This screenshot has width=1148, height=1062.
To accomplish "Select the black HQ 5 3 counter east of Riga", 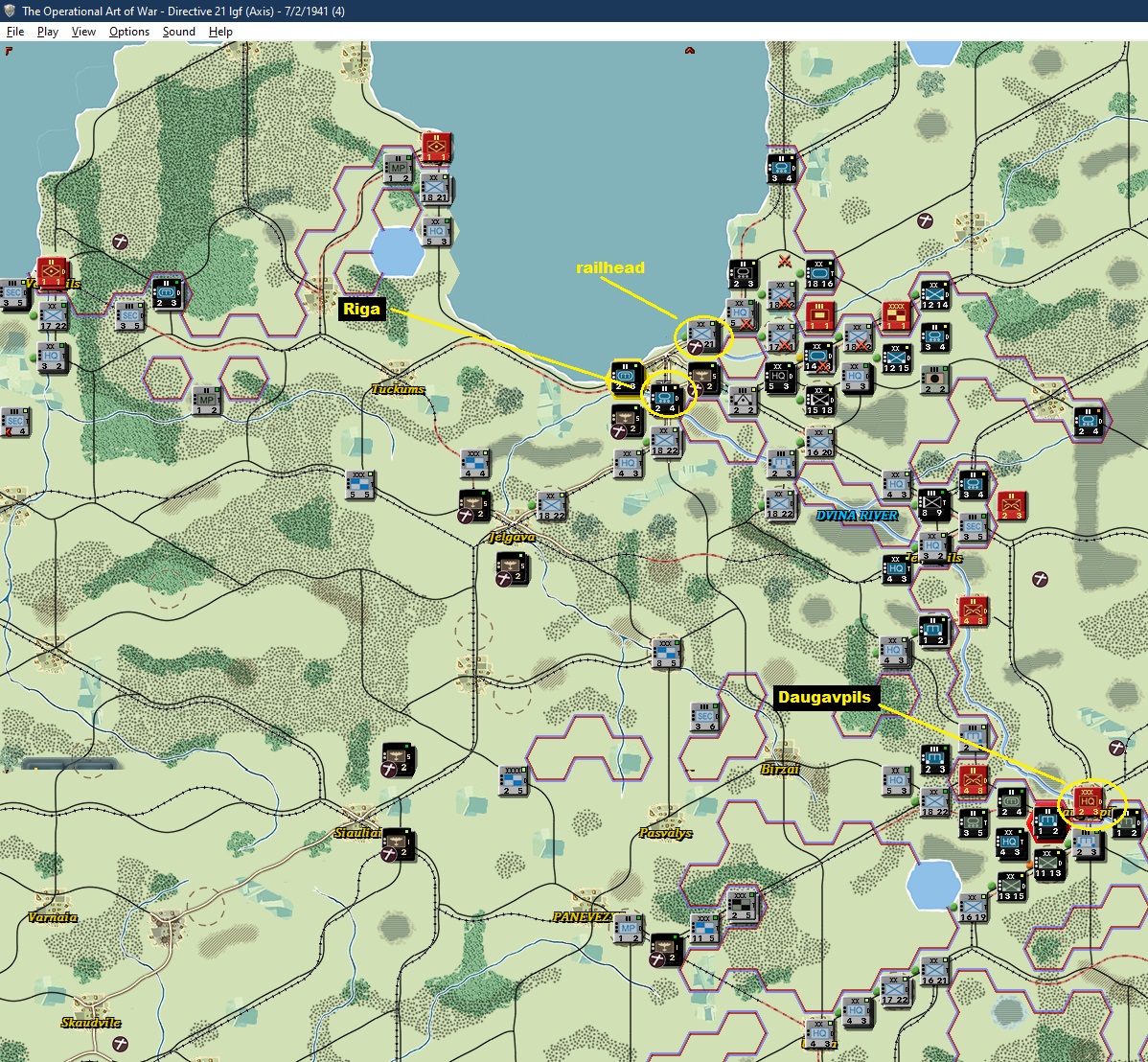I will (x=780, y=377).
